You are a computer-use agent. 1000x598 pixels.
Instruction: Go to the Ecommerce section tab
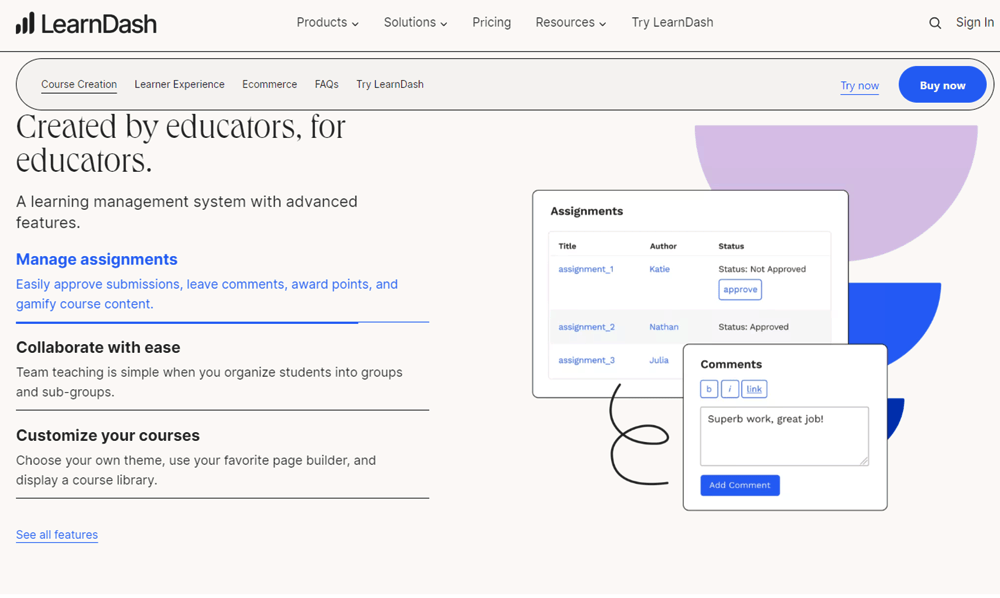[x=269, y=85]
